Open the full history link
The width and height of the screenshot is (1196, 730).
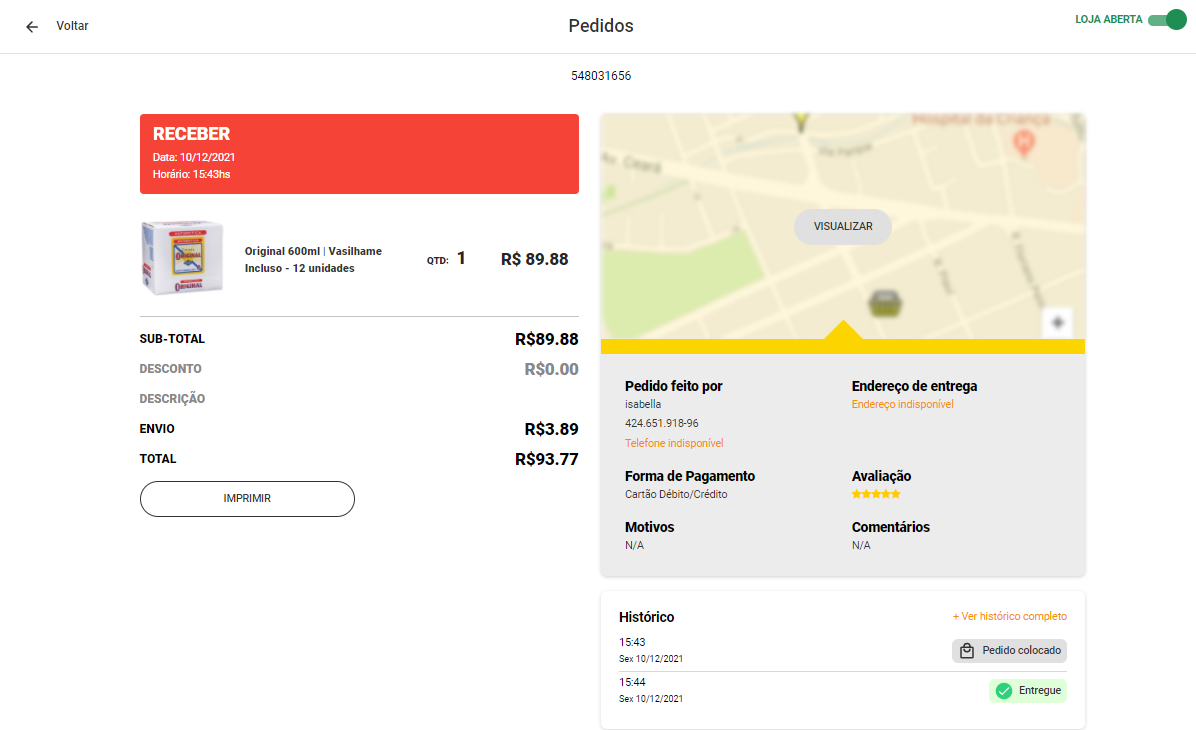(1009, 617)
